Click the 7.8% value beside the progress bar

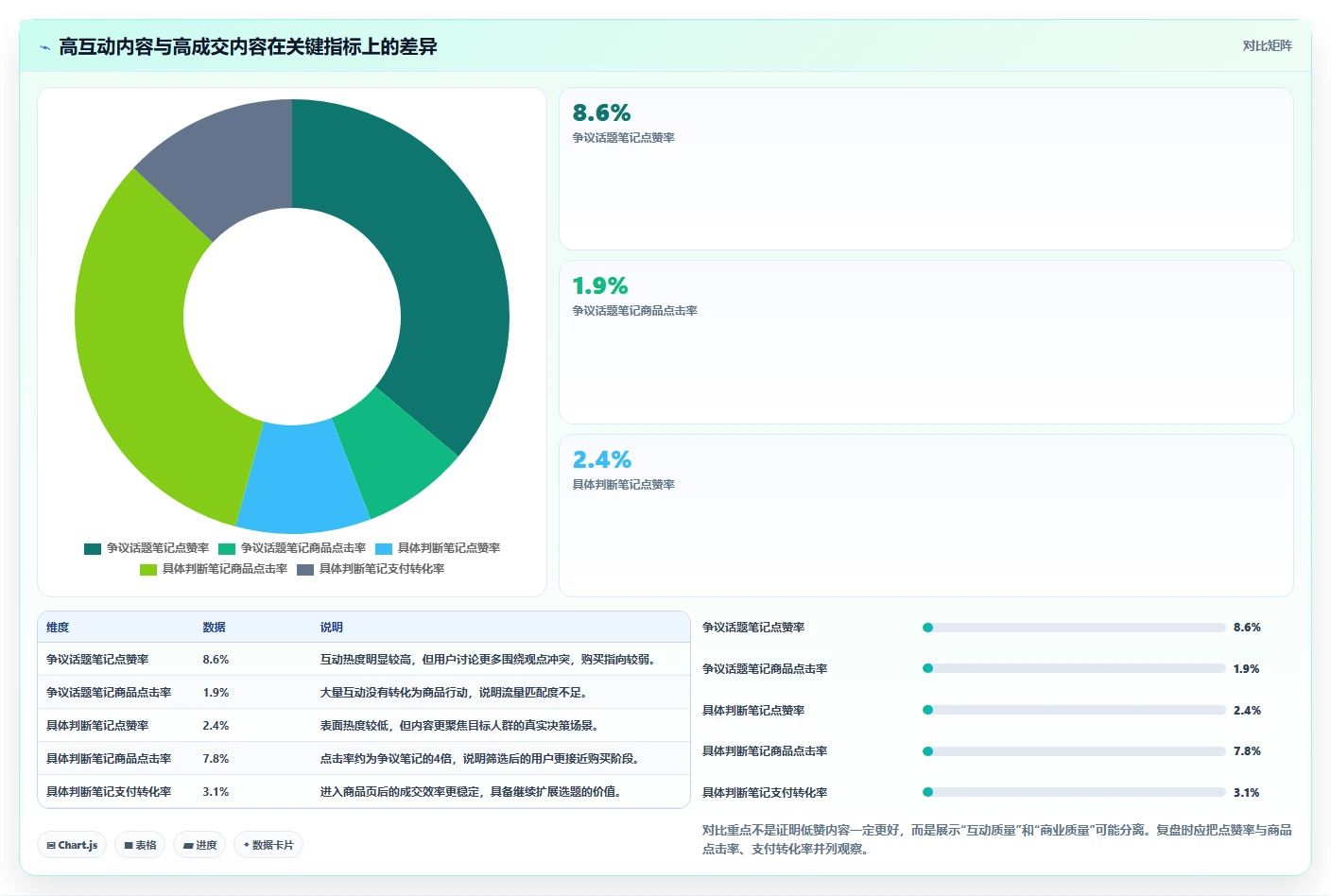(1247, 751)
